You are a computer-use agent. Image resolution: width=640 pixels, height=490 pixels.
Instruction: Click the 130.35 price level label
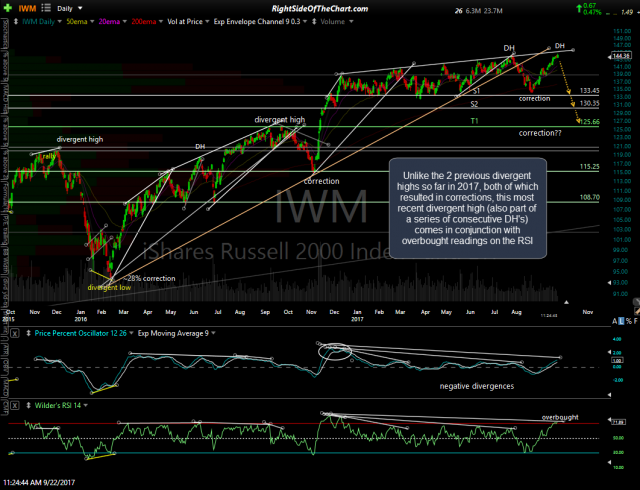click(x=589, y=104)
